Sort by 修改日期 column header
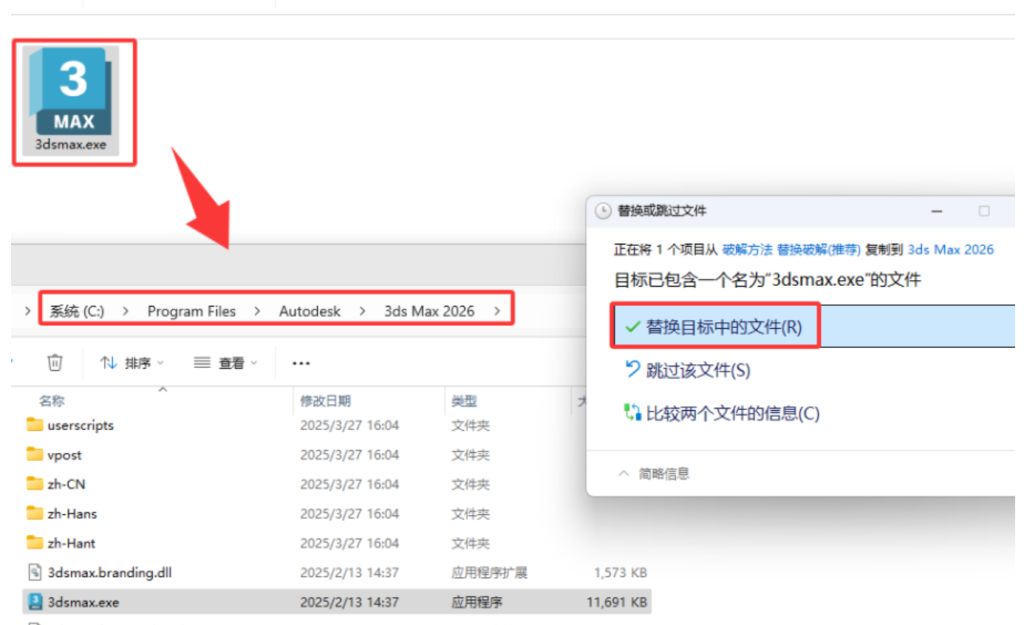 (x=325, y=401)
